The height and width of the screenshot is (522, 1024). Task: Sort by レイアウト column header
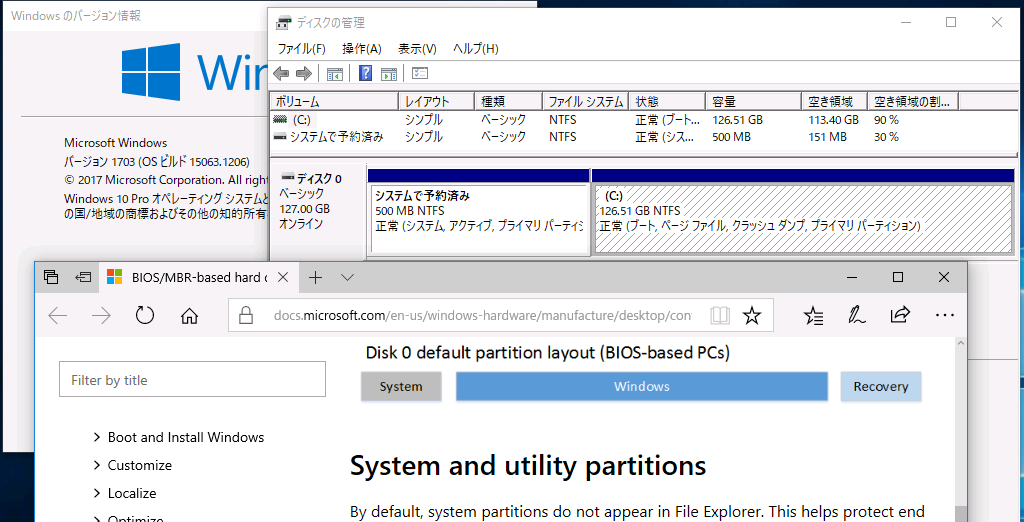pos(436,101)
